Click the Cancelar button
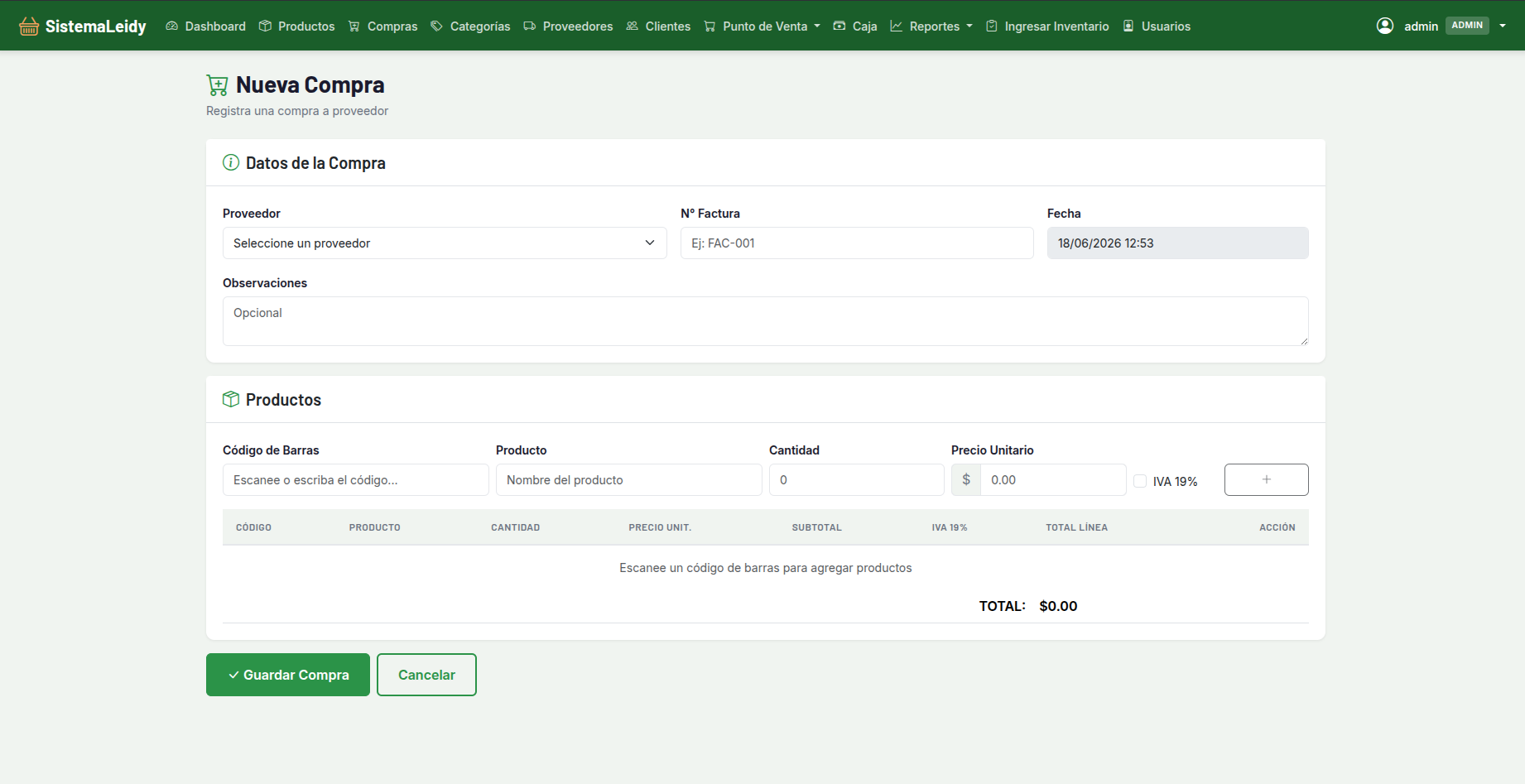Image resolution: width=1525 pixels, height=784 pixels. [x=426, y=675]
